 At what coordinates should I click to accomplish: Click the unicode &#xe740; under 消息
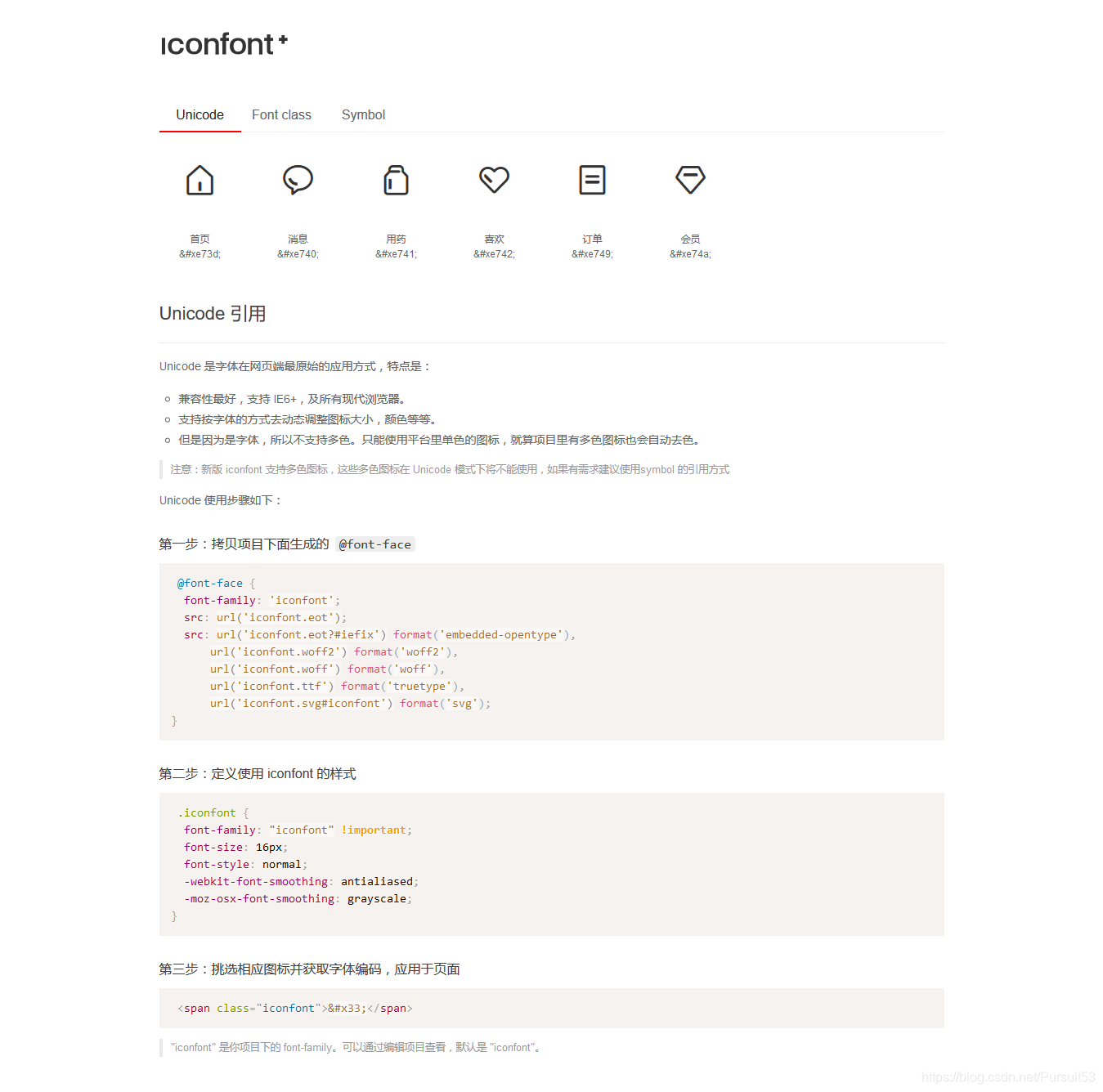(x=298, y=254)
